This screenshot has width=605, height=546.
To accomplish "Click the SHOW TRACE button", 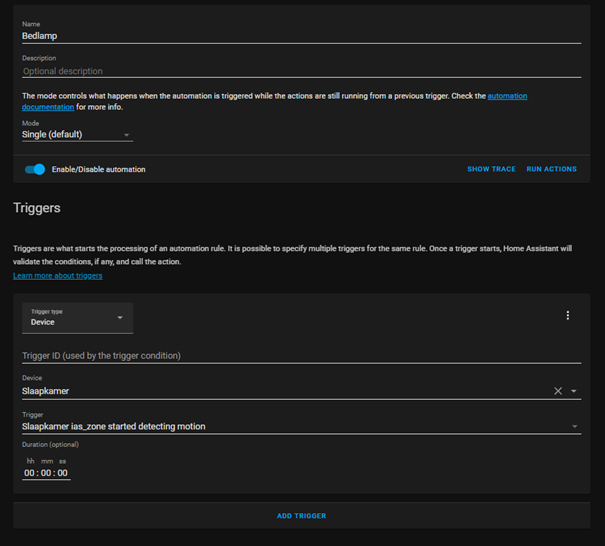I will tap(491, 169).
